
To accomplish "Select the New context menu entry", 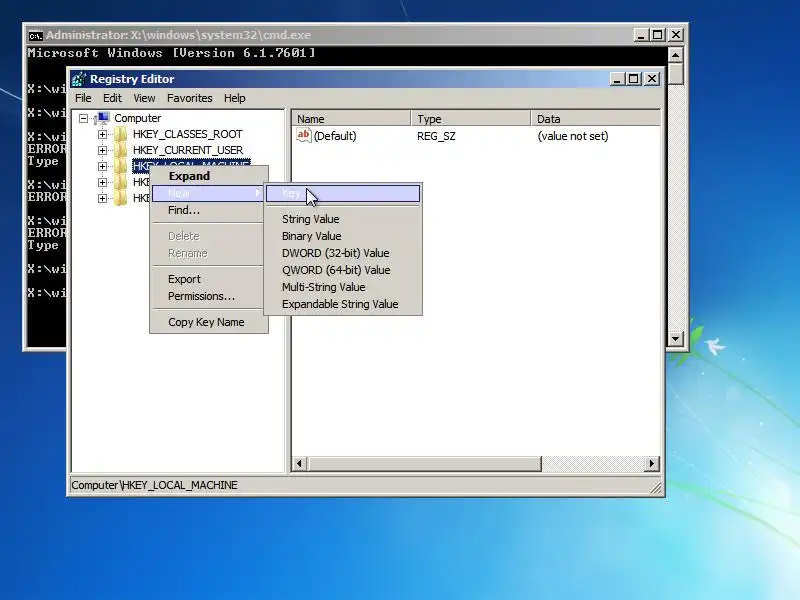I will coord(209,193).
